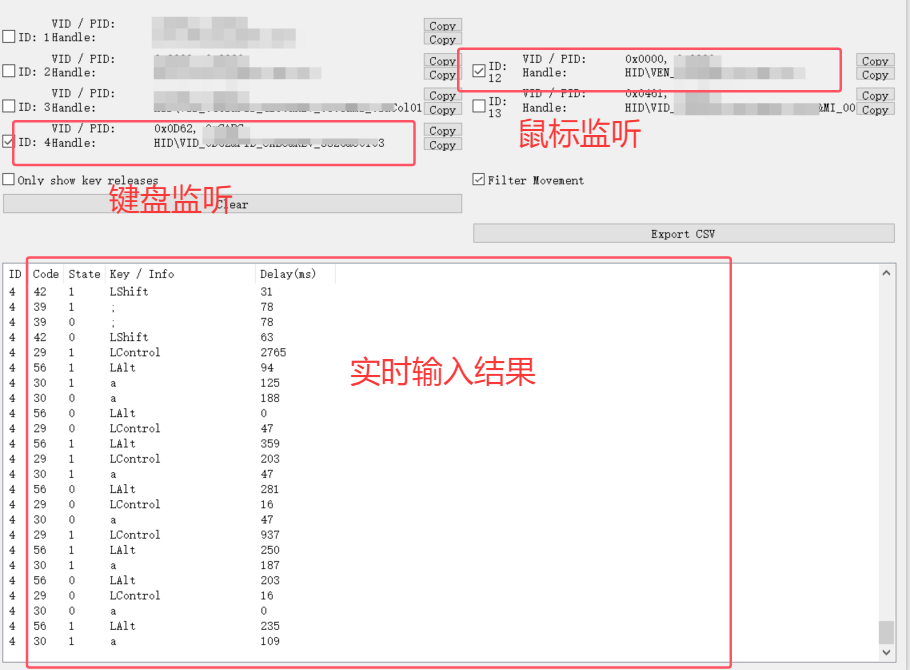The height and width of the screenshot is (670, 910).
Task: Click the ID 12 VID value 0x0000
Action: click(x=645, y=59)
